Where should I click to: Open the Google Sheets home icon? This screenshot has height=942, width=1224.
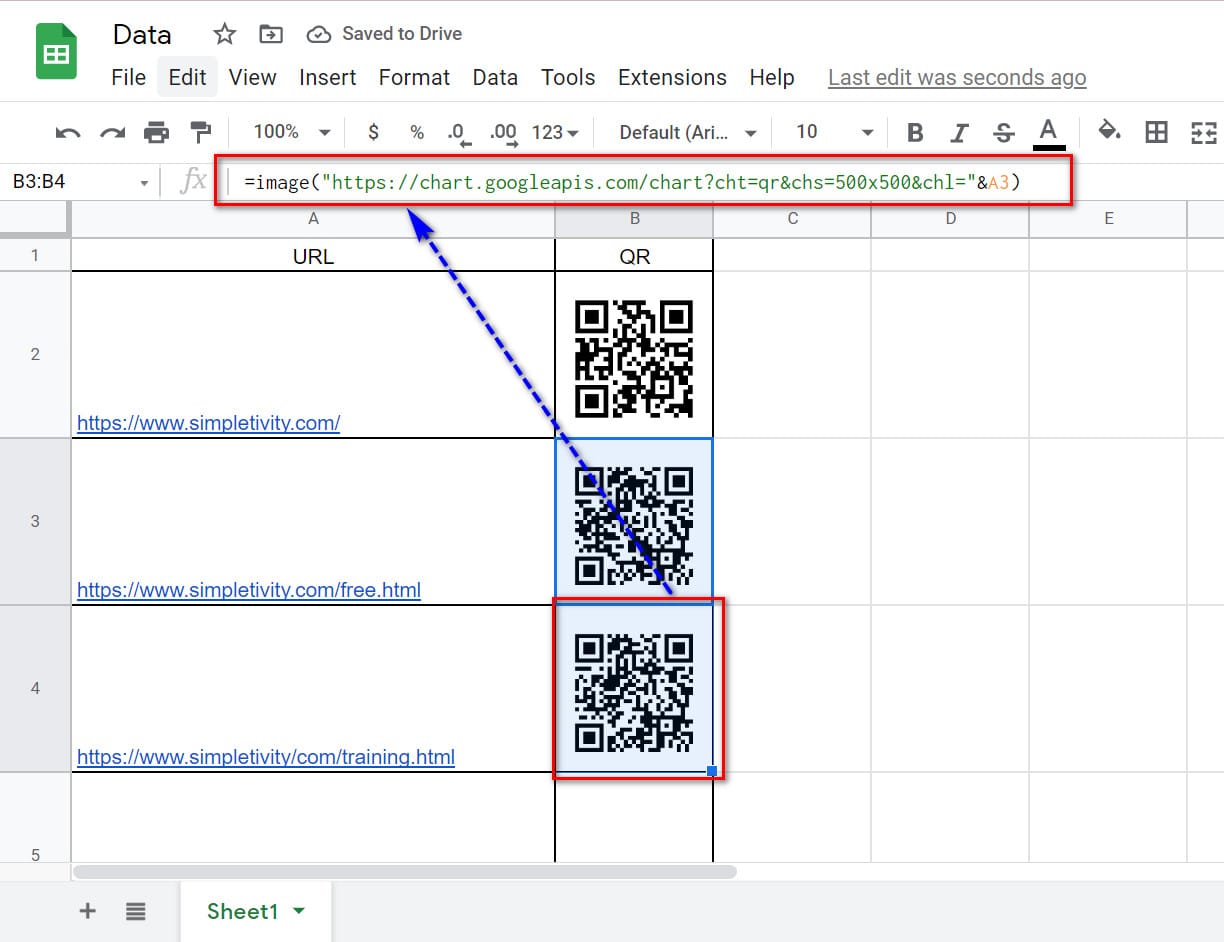pos(56,52)
